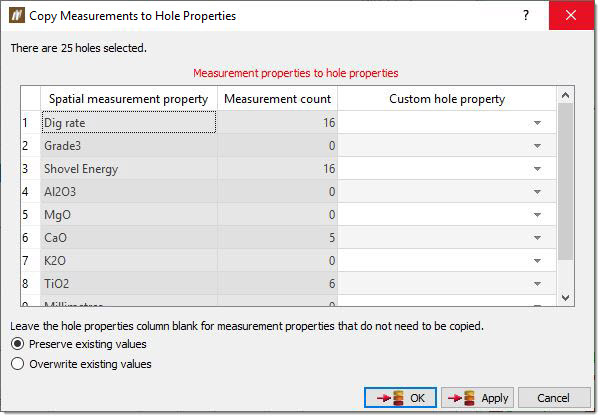Close the Copy Measurements dialog
The image size is (601, 418).
coord(571,15)
